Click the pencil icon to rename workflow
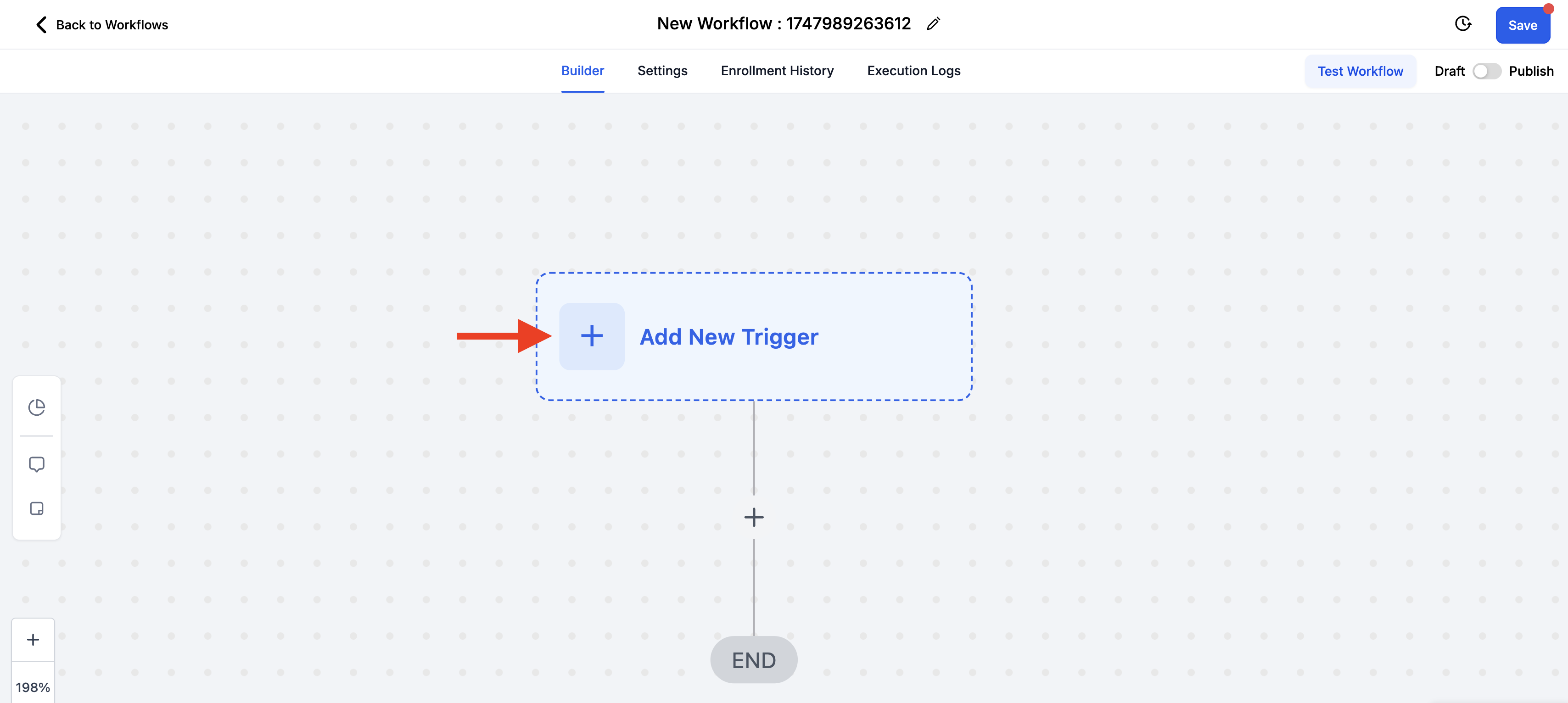1568x703 pixels. [x=933, y=24]
